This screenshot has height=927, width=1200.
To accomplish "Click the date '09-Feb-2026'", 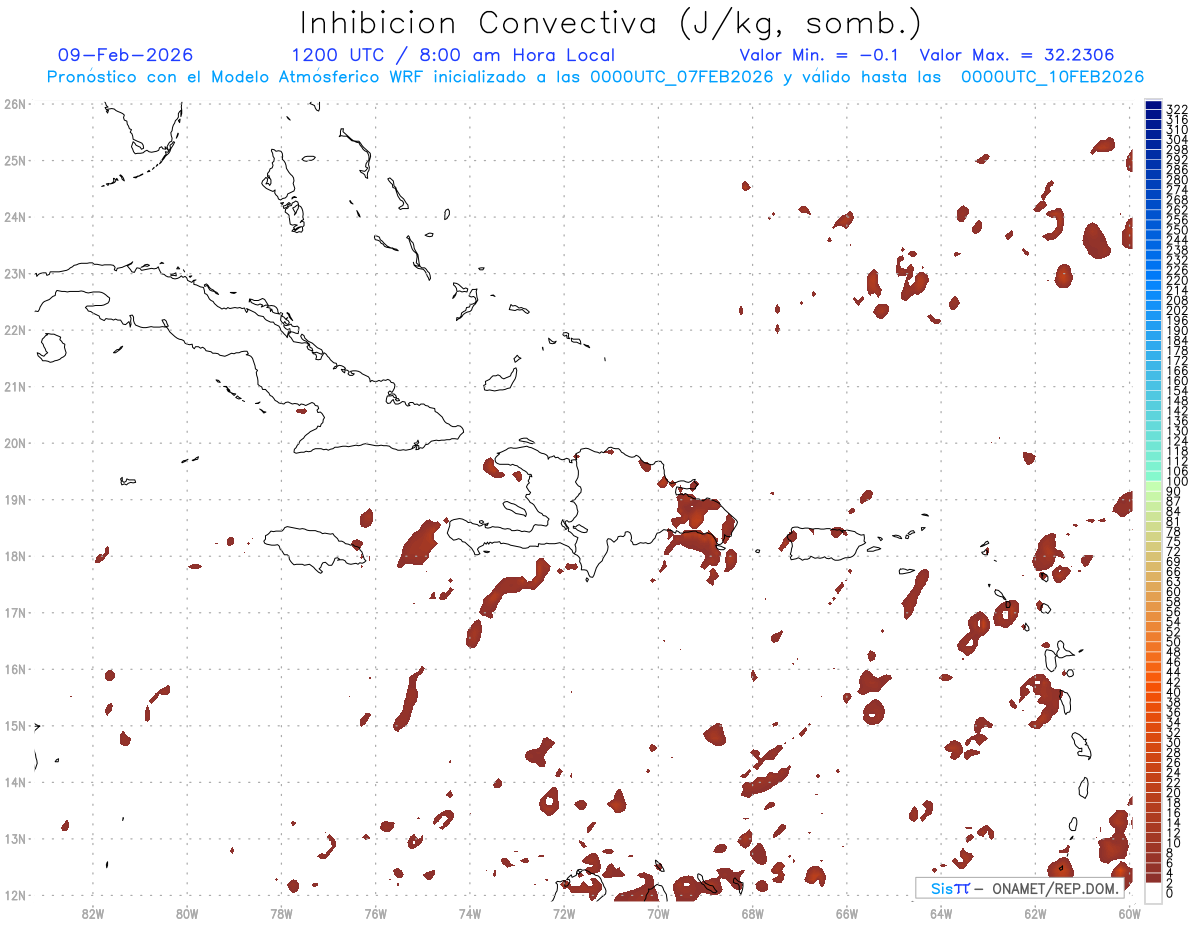I will [126, 55].
